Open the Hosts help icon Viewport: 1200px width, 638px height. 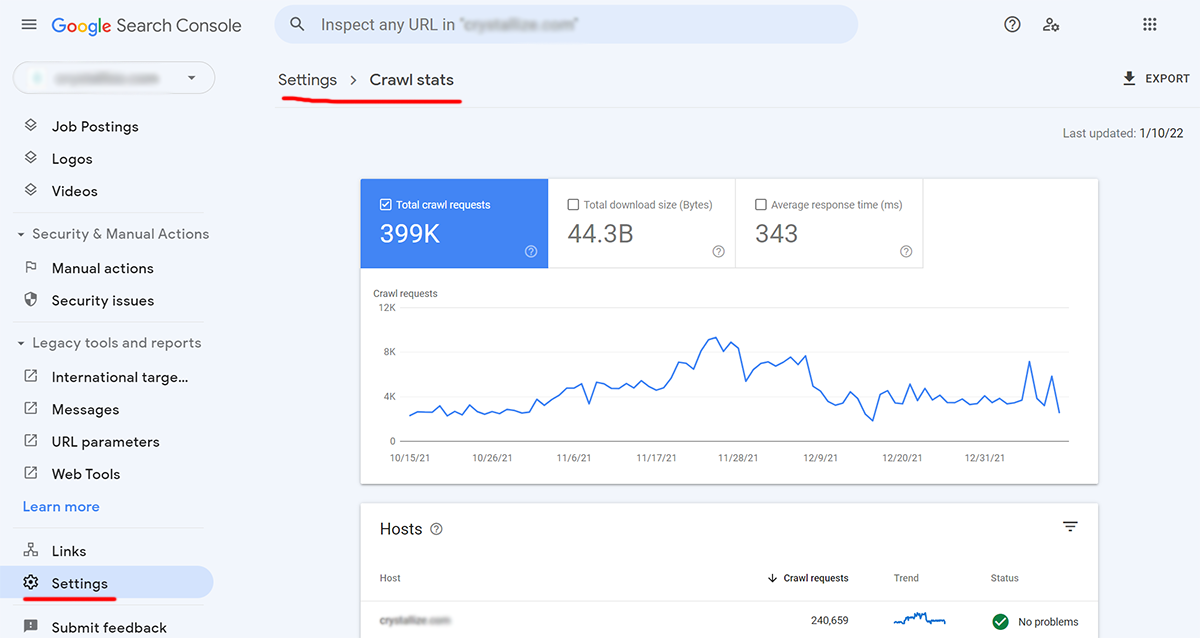pyautogui.click(x=436, y=529)
